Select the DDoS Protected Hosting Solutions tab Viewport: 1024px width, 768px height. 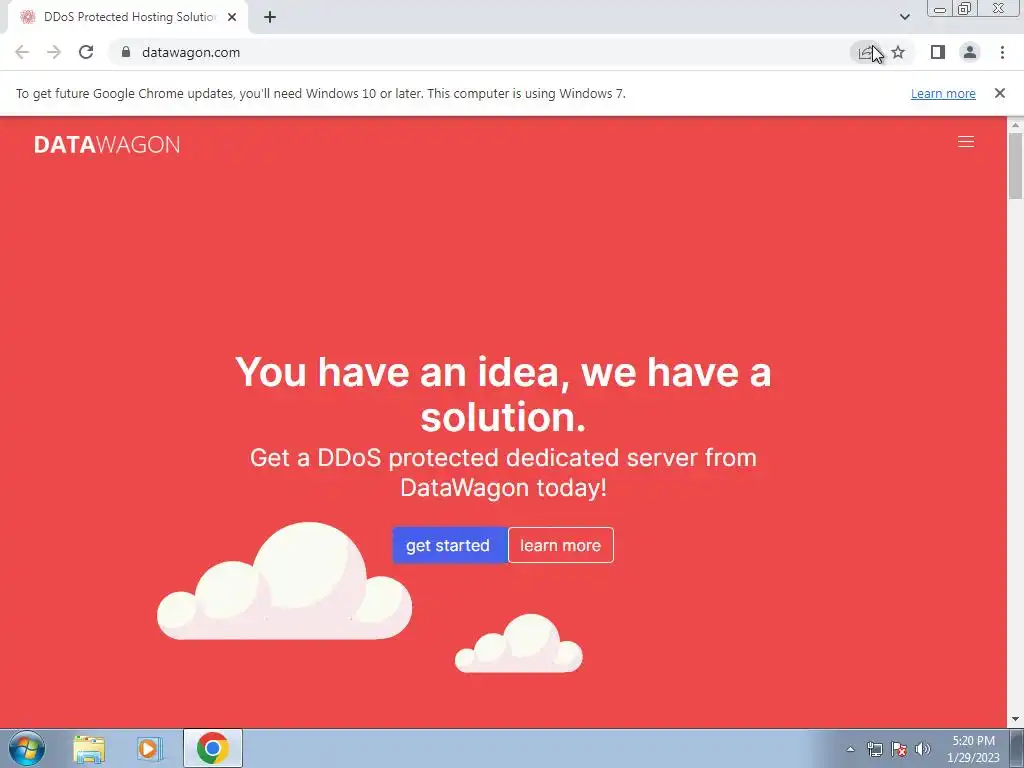click(x=128, y=18)
